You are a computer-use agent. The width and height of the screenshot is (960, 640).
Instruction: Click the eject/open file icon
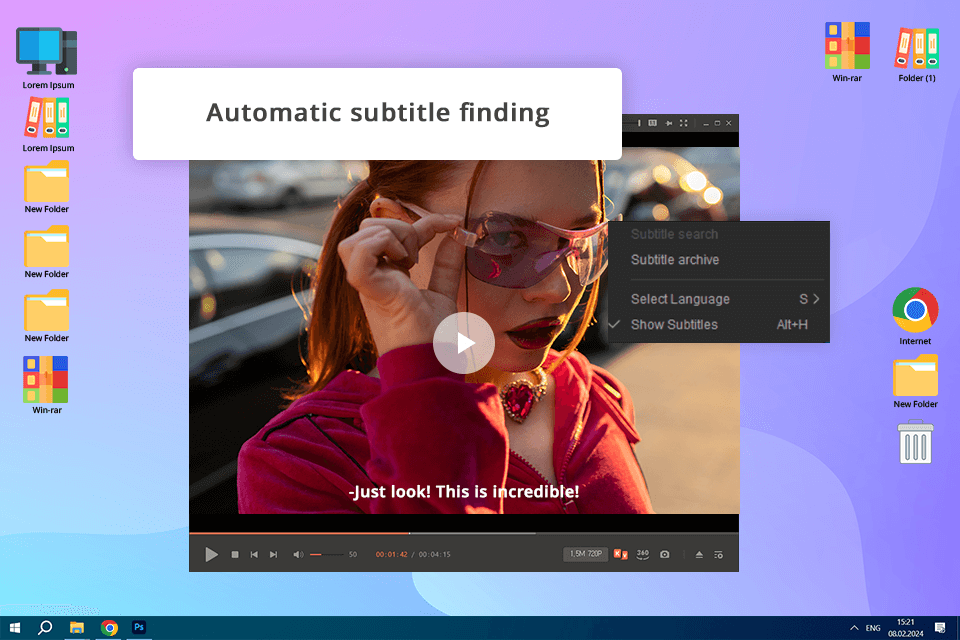coord(699,555)
